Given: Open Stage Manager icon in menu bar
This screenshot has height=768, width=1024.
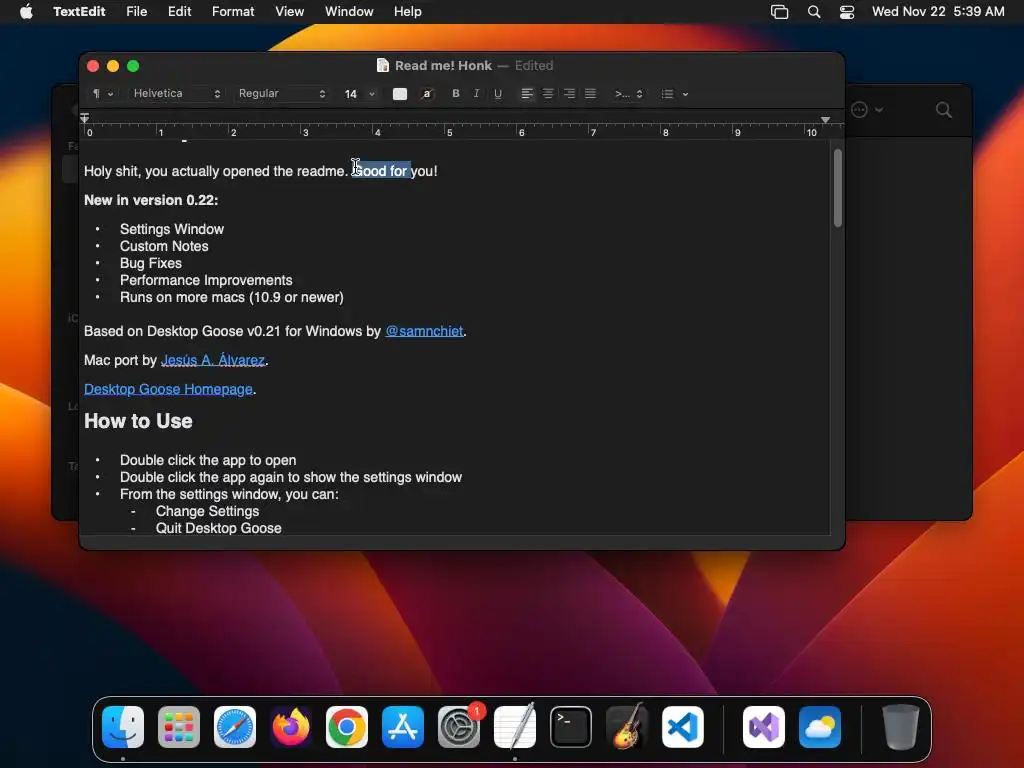Looking at the screenshot, I should (x=780, y=12).
